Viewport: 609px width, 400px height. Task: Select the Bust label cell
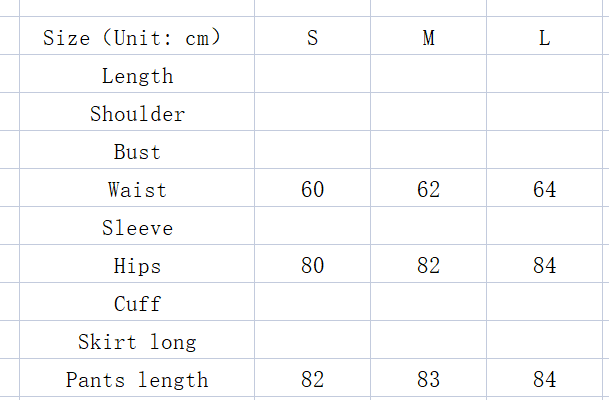coord(137,152)
